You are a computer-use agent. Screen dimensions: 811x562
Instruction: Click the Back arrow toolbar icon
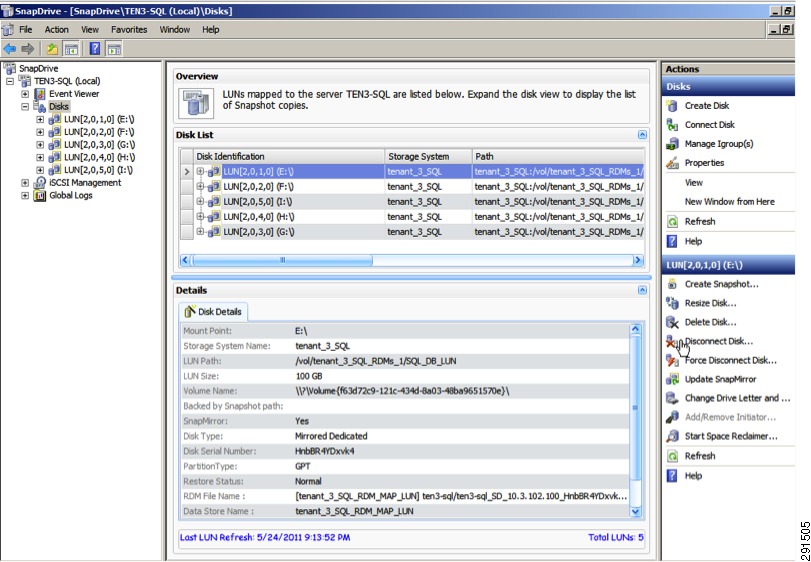point(10,49)
